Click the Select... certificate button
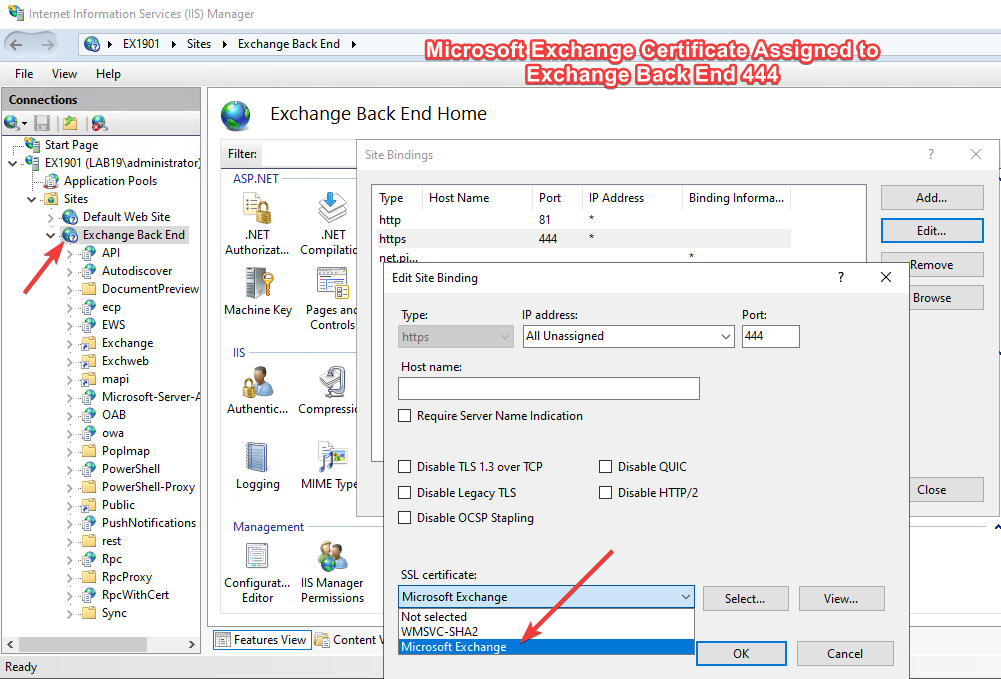 pos(745,599)
